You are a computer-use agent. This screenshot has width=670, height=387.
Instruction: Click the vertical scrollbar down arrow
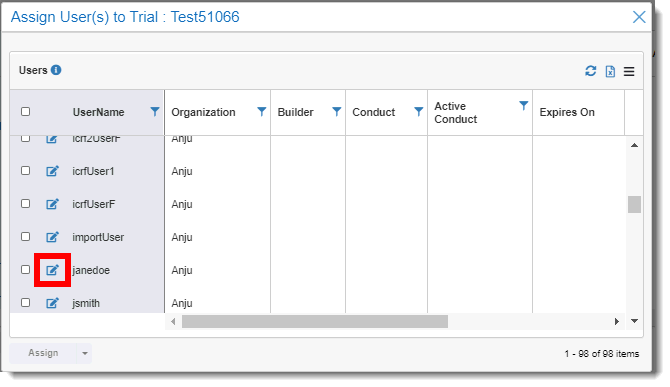(635, 321)
